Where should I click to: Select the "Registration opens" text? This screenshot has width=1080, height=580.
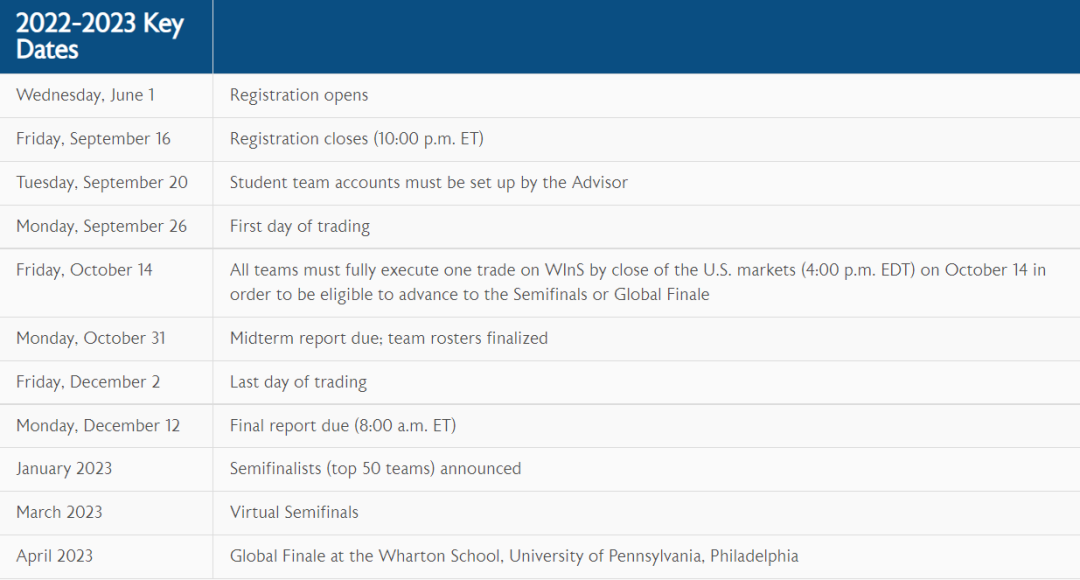[299, 95]
